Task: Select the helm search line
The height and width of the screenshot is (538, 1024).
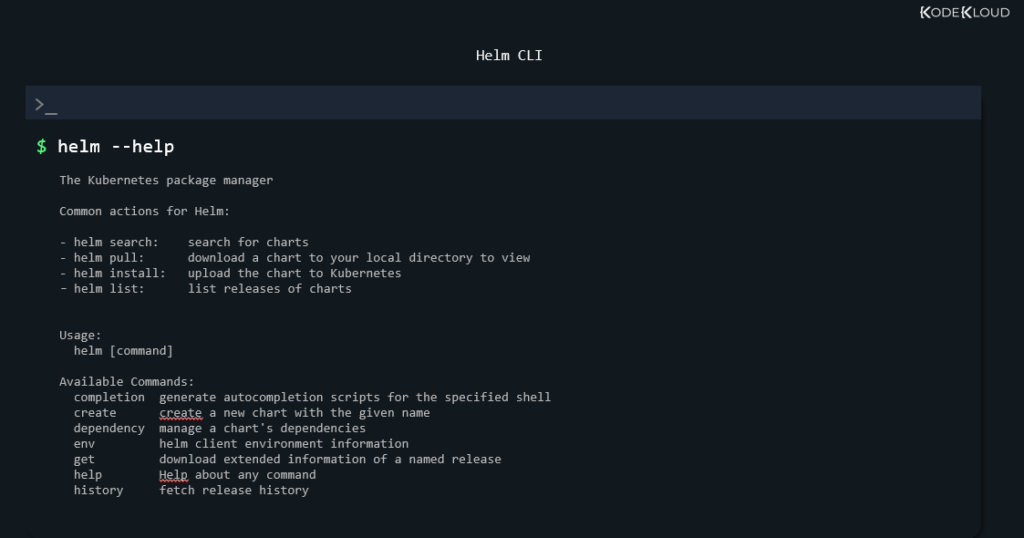Action: point(184,242)
